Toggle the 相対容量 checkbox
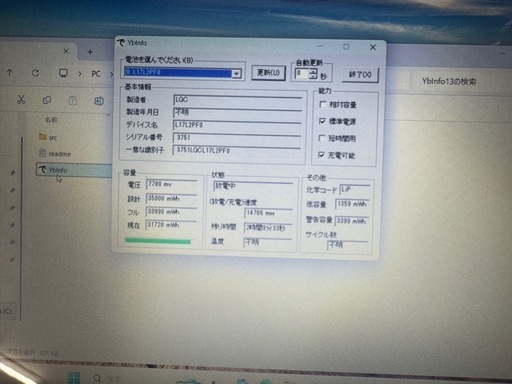Screen dimensions: 512x384 tap(322, 105)
